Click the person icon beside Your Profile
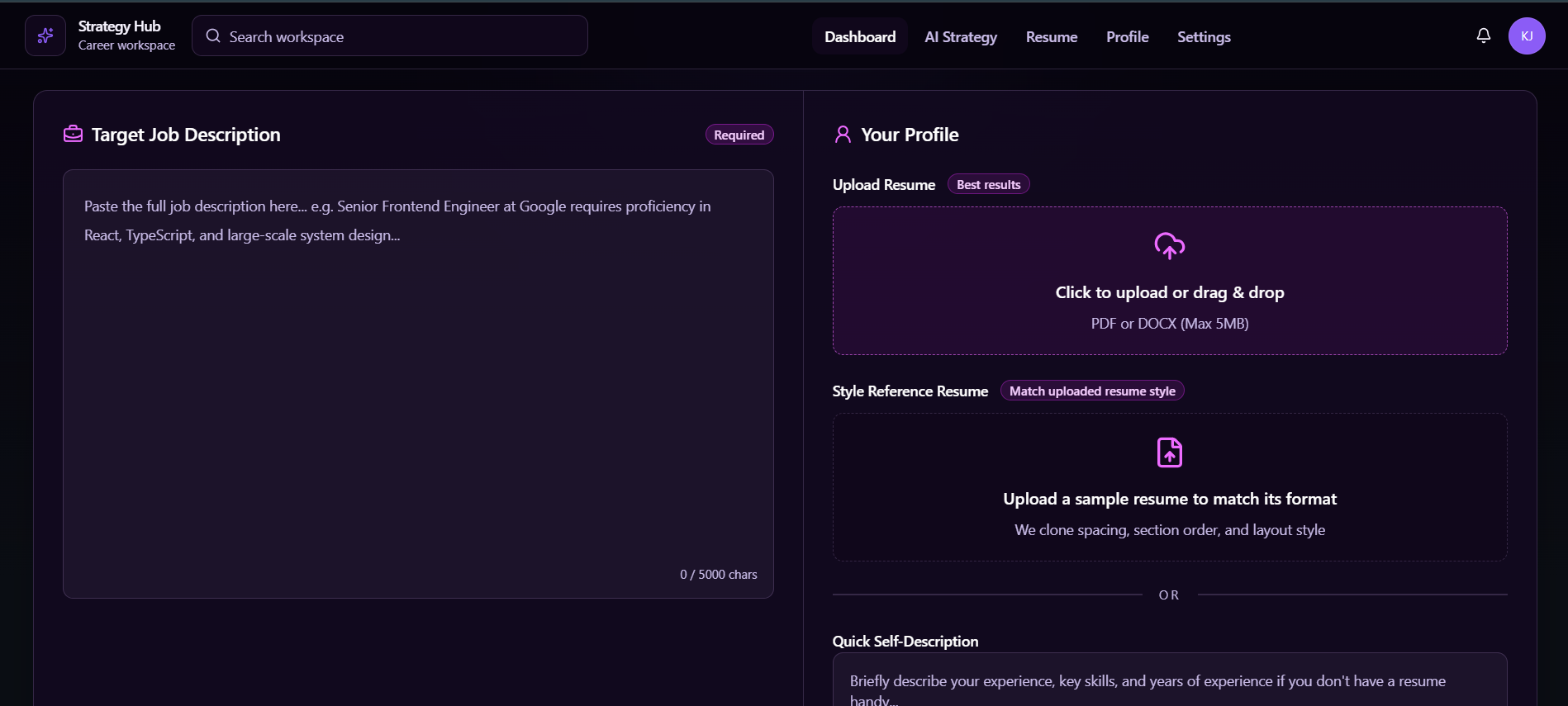The width and height of the screenshot is (1568, 706). (x=843, y=135)
